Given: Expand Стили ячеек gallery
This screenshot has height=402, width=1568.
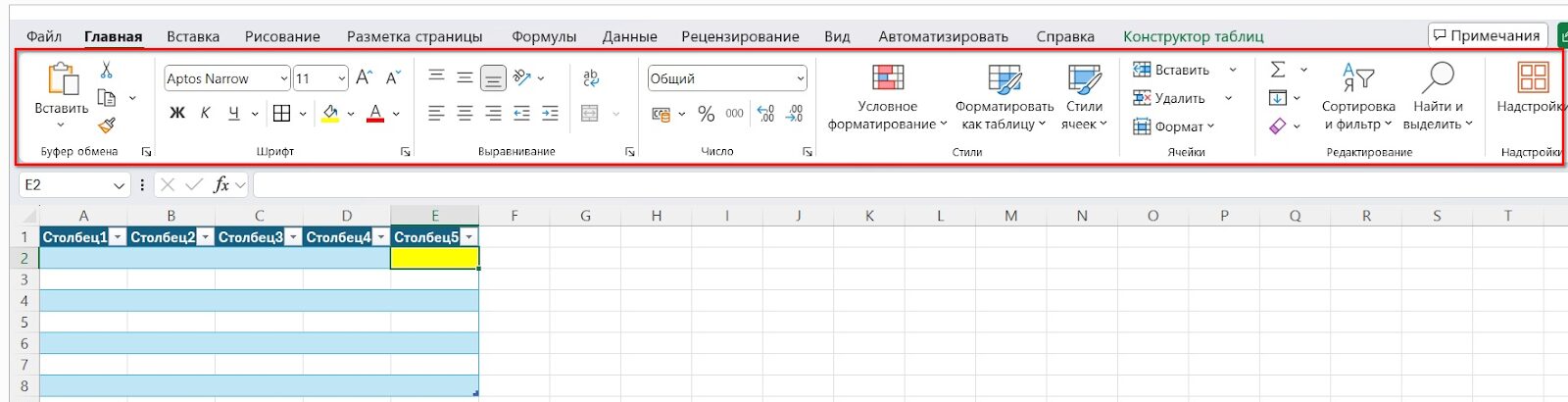Looking at the screenshot, I should tap(1084, 98).
